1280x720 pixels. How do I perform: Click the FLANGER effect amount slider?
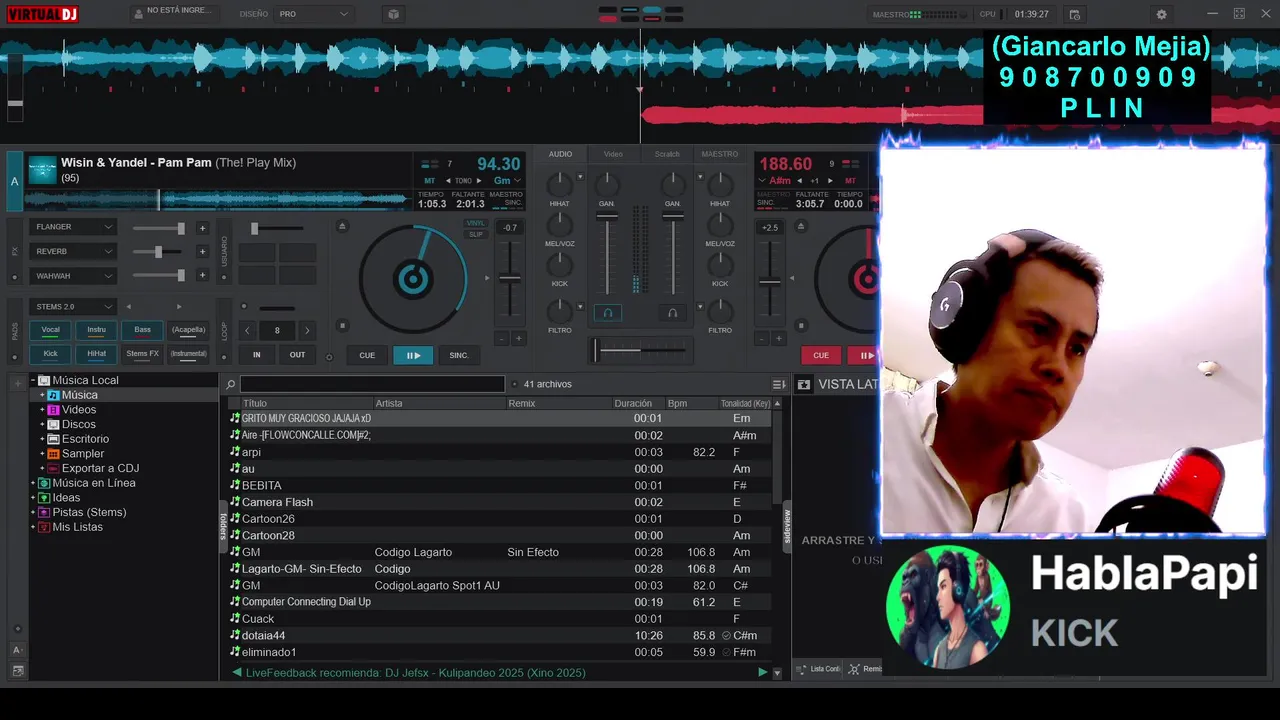click(x=159, y=228)
